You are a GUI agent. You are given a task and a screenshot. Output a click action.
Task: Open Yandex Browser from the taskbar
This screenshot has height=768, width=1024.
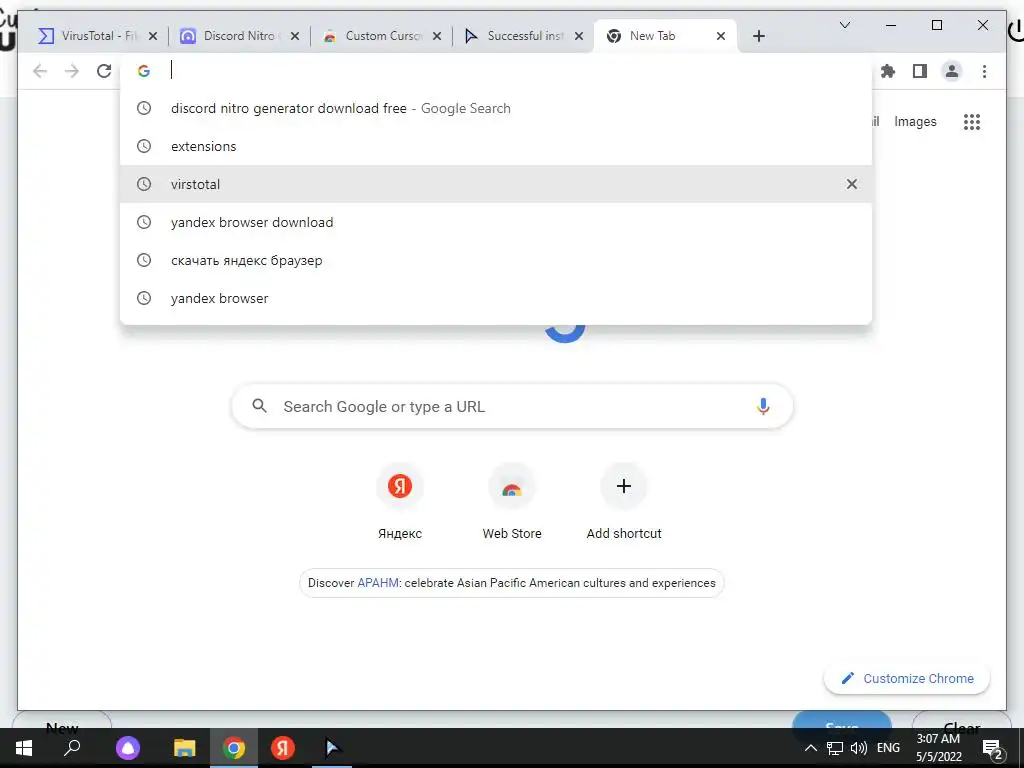pyautogui.click(x=283, y=748)
